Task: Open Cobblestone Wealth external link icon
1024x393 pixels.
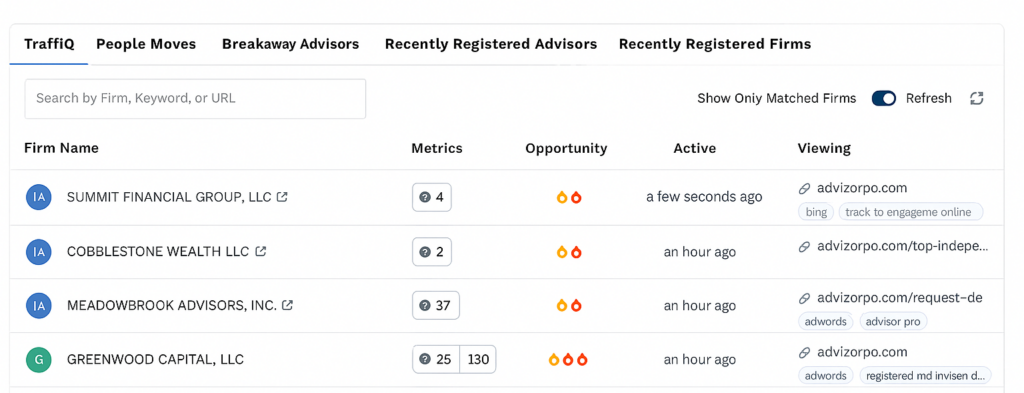Action: [x=261, y=251]
